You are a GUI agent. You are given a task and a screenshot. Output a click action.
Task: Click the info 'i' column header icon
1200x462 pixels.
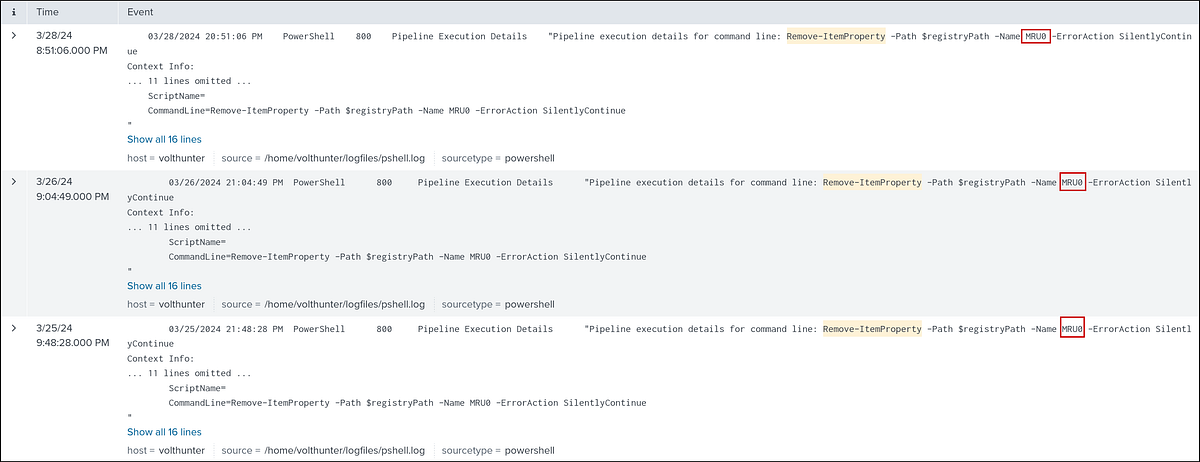click(13, 13)
